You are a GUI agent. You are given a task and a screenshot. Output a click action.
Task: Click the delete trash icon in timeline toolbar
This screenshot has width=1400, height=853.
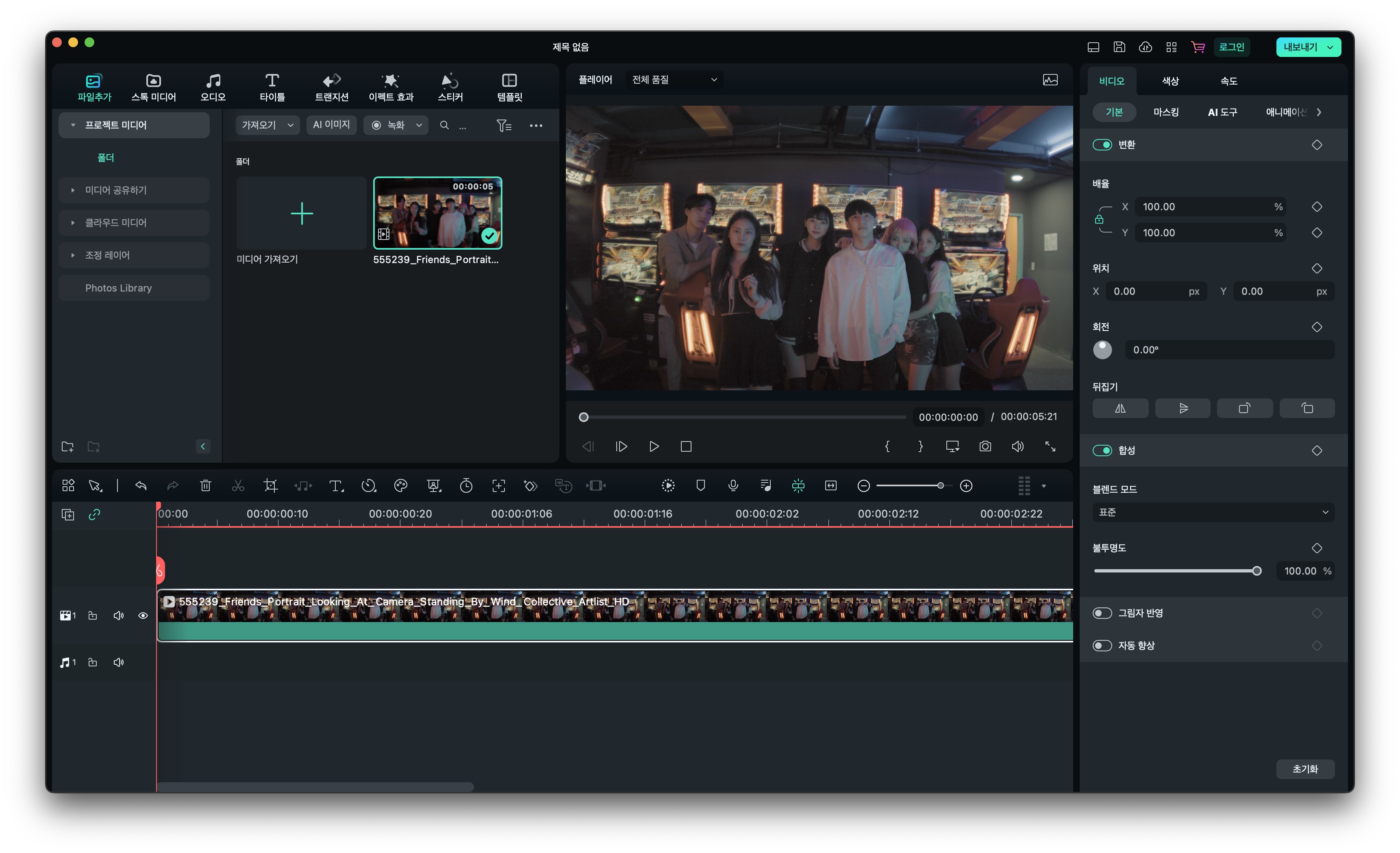pyautogui.click(x=206, y=485)
